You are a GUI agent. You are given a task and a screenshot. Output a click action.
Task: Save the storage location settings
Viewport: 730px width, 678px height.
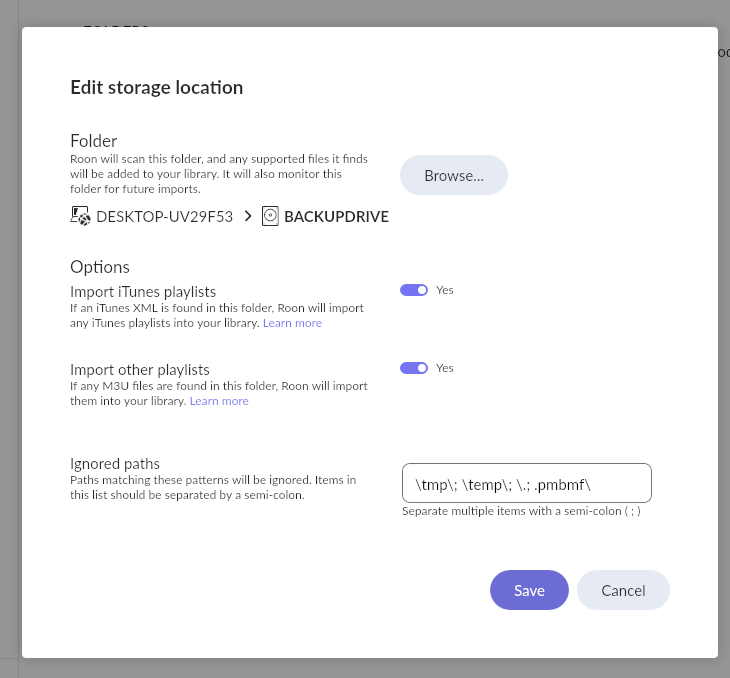[x=529, y=590]
